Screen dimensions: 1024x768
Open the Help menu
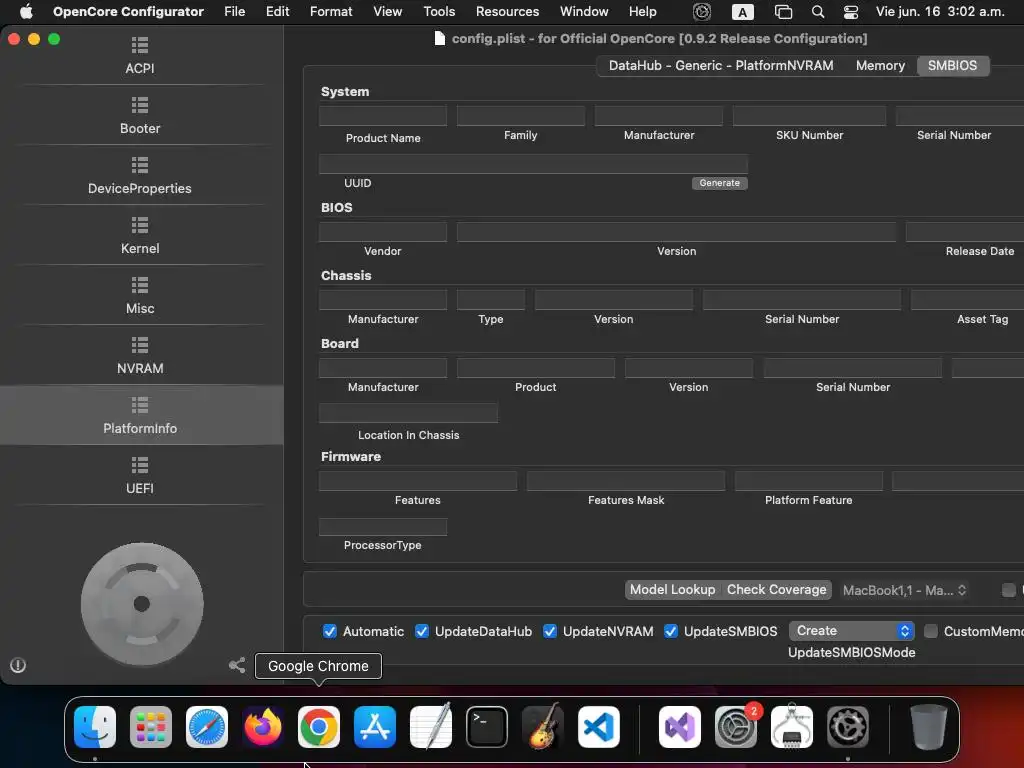(643, 12)
